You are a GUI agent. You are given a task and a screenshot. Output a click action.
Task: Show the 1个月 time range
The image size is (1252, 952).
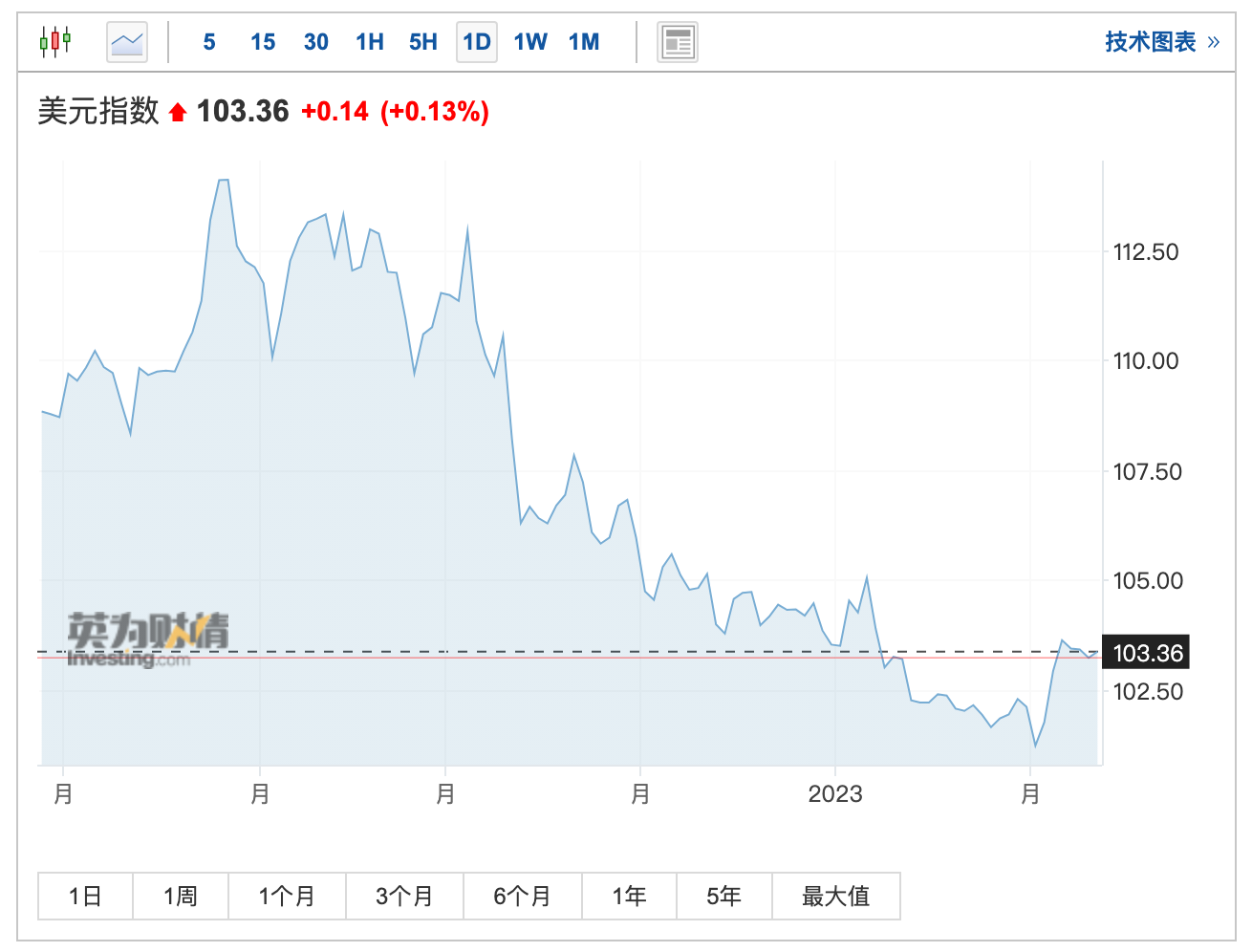tap(287, 896)
